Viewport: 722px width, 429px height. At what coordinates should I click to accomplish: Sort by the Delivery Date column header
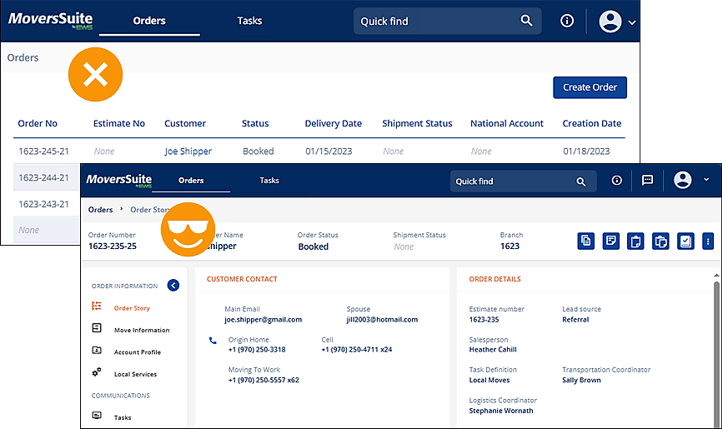(333, 123)
